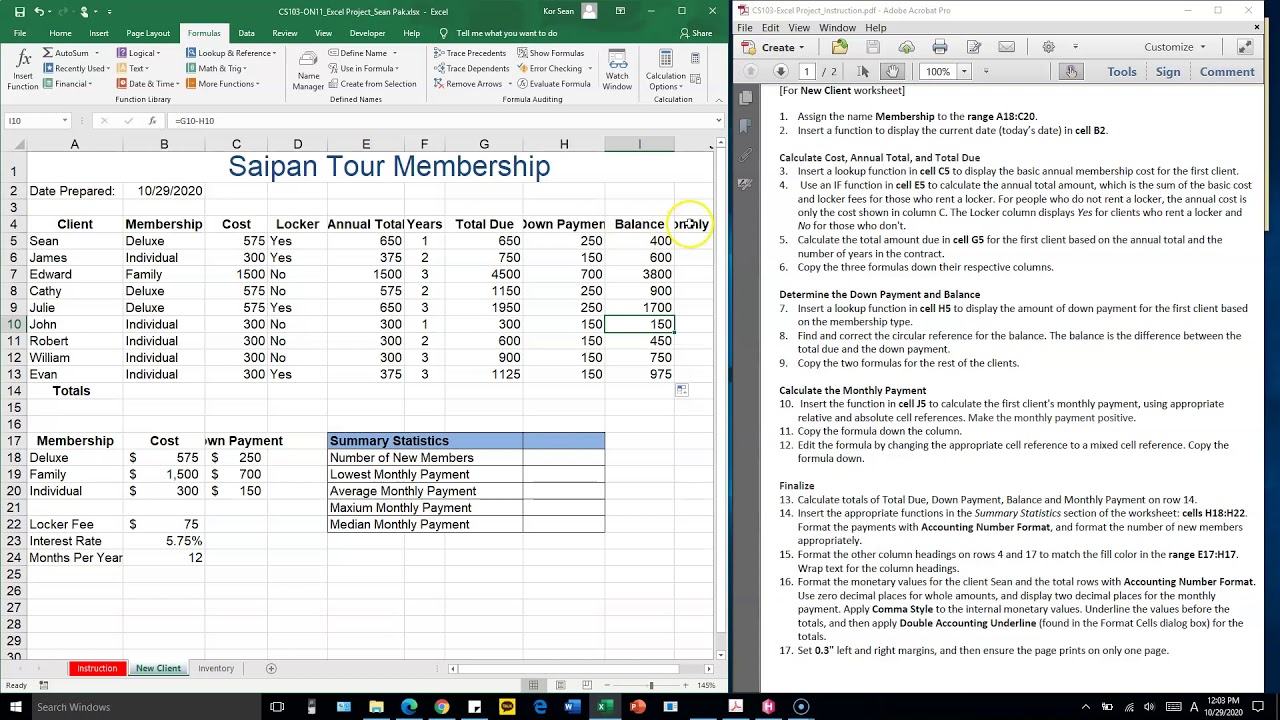Viewport: 1280px width, 720px height.
Task: Click the Share button in Excel
Action: (x=696, y=33)
